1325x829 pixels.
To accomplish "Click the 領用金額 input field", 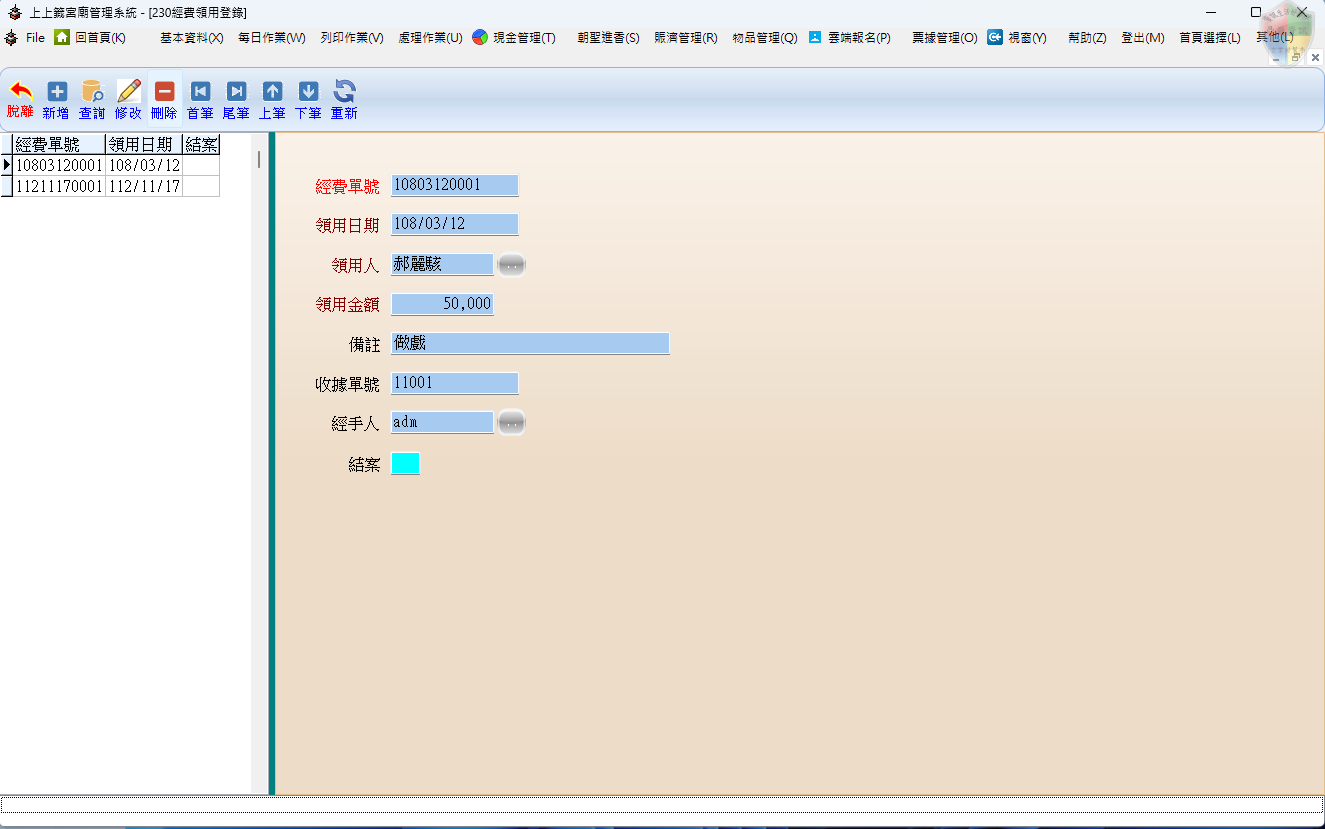I will coord(442,304).
